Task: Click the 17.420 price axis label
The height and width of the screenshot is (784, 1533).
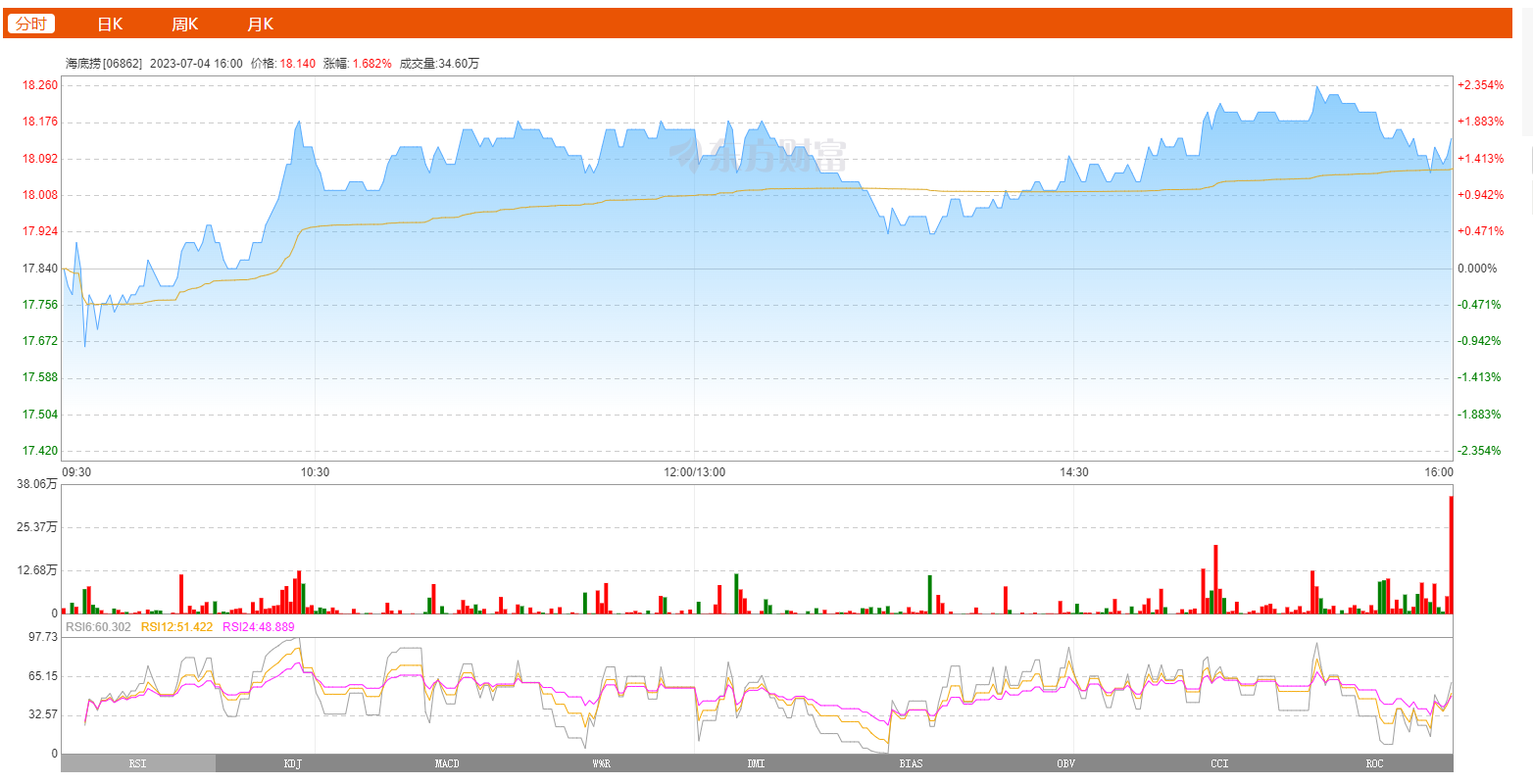Action: coord(40,451)
